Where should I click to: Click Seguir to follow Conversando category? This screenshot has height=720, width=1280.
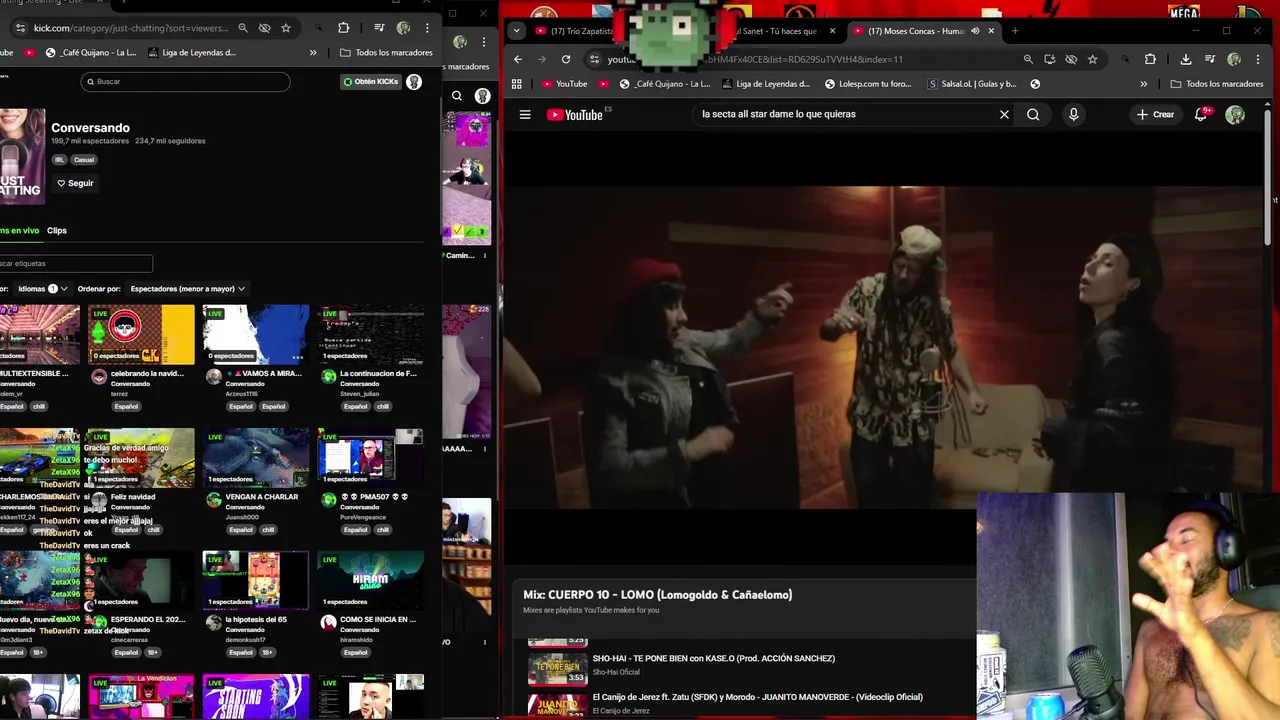(75, 183)
